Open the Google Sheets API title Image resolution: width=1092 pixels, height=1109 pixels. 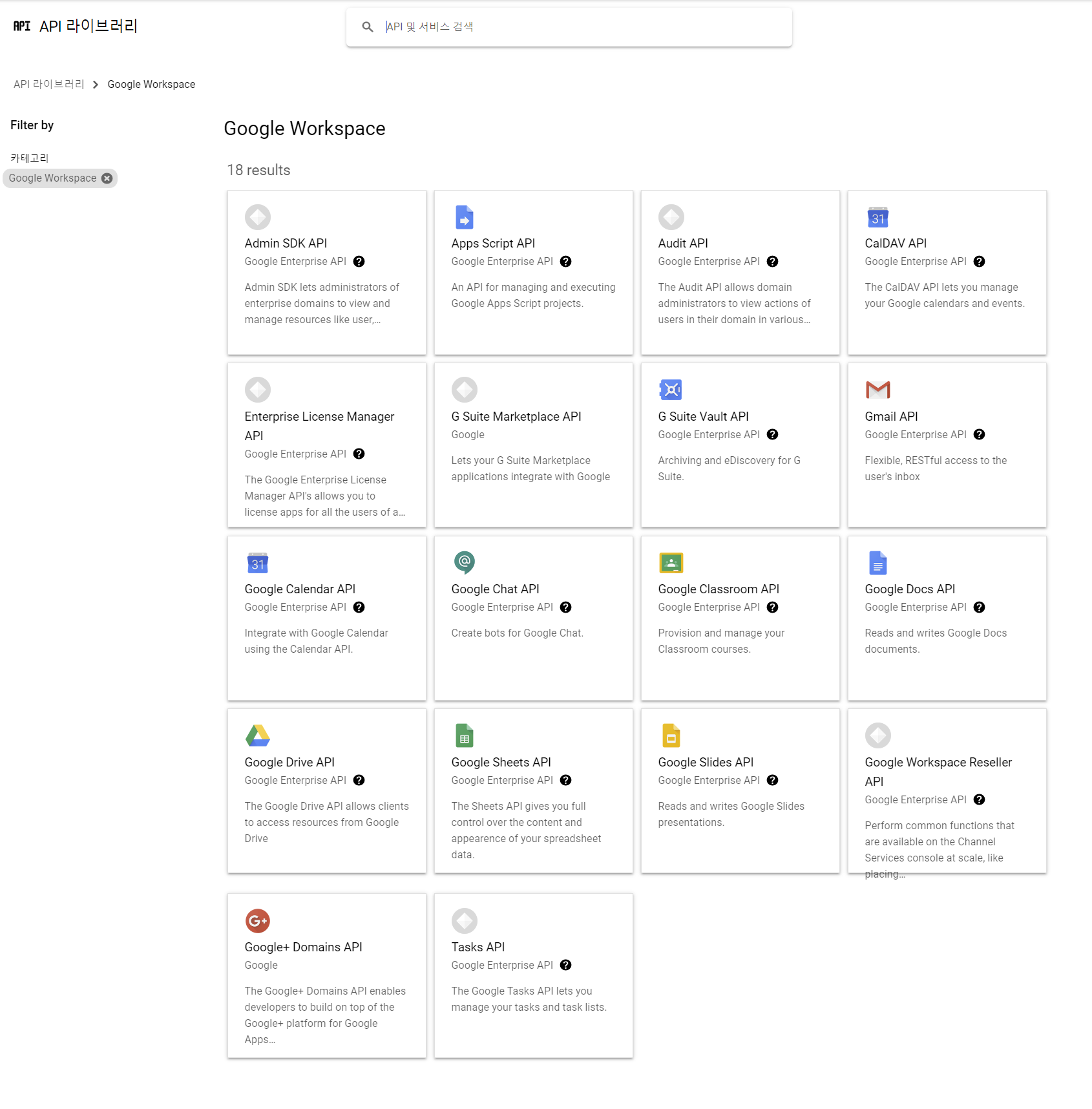(x=501, y=762)
